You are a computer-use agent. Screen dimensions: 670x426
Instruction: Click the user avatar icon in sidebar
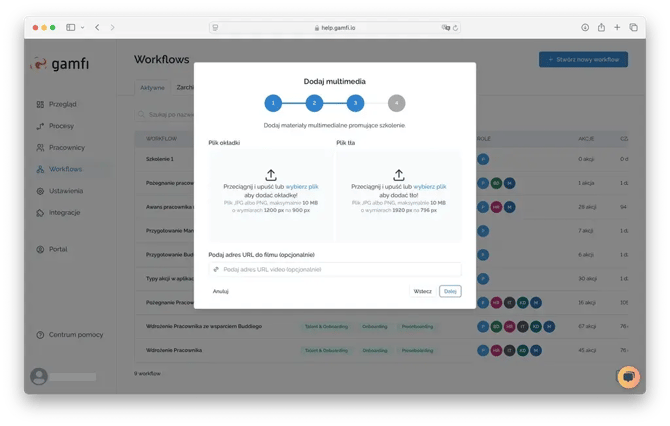pyautogui.click(x=39, y=376)
